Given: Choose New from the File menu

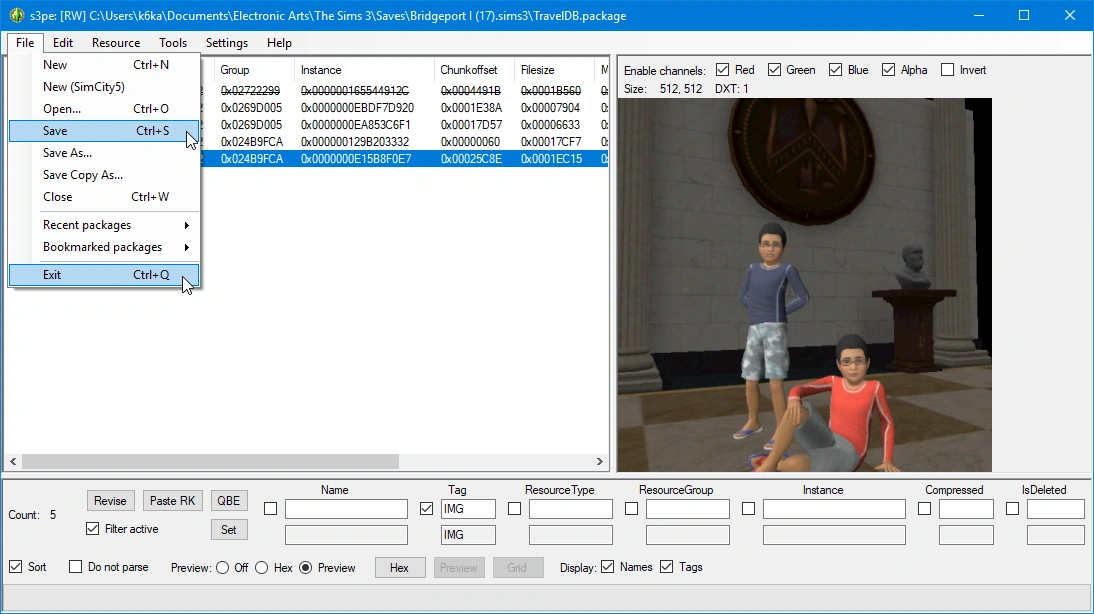Looking at the screenshot, I should (x=104, y=65).
